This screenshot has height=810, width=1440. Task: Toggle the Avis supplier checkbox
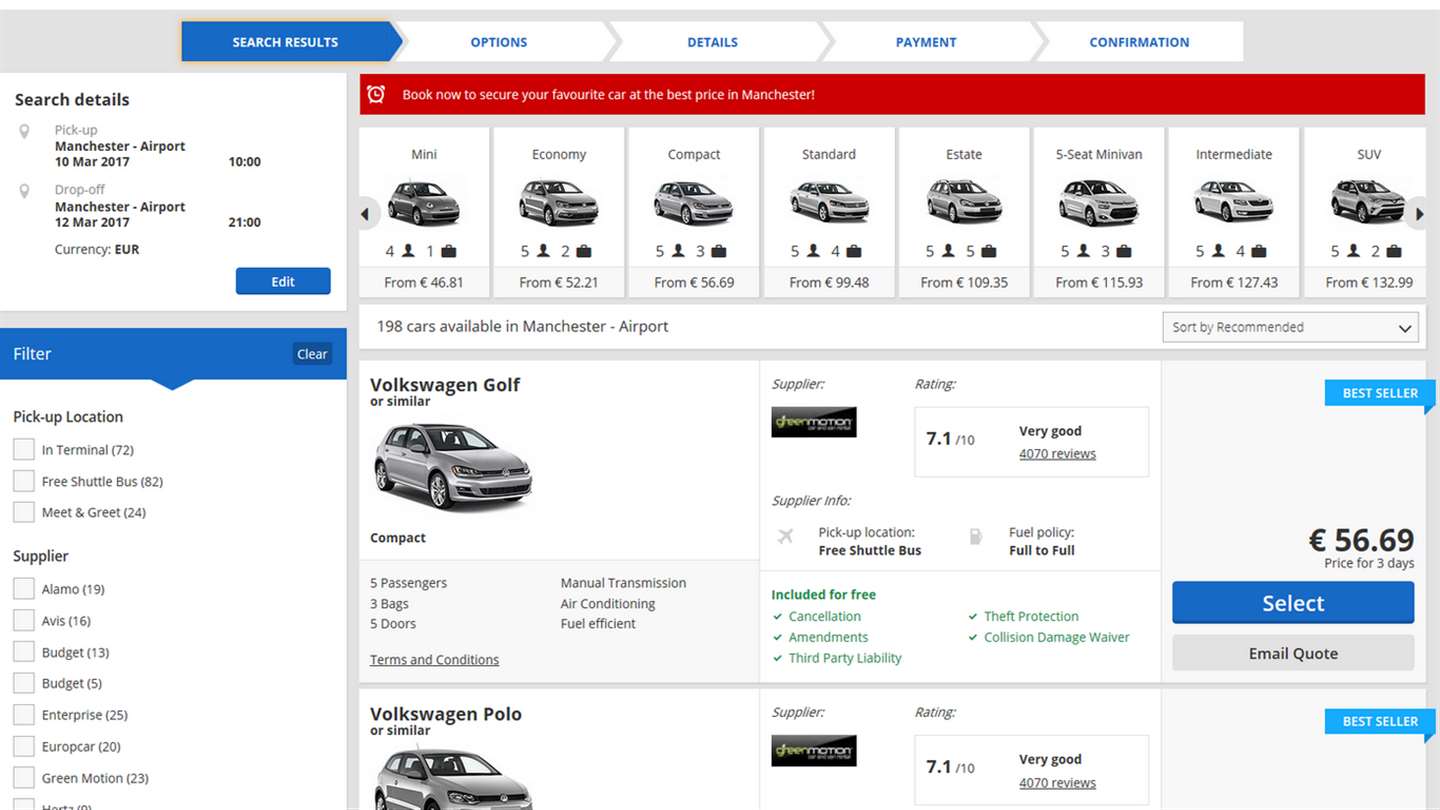(24, 621)
